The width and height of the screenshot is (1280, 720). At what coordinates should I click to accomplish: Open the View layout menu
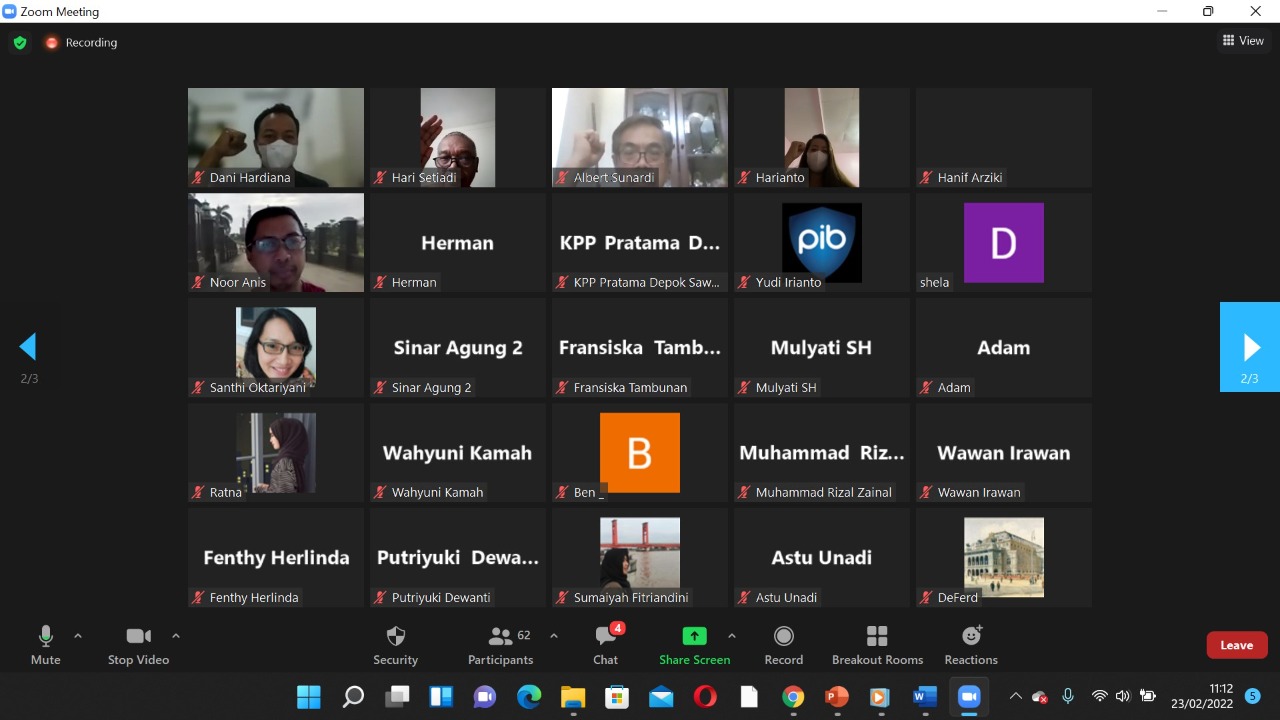1243,41
